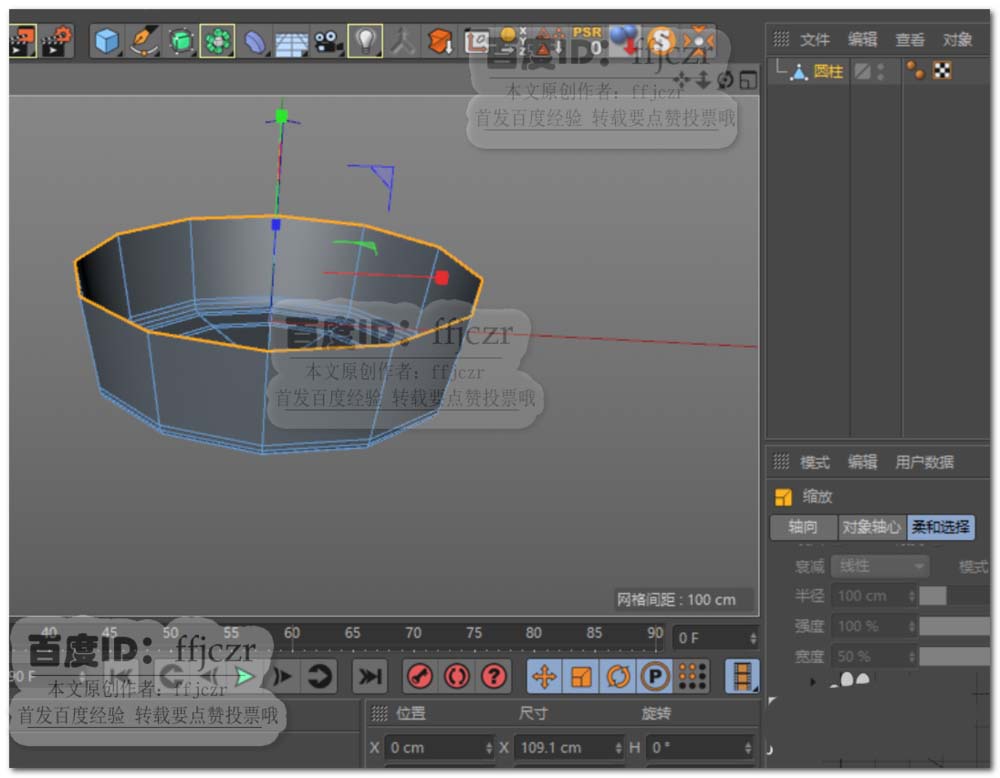Select the 柔和选择 tab
This screenshot has width=1000, height=778.
pos(941,527)
